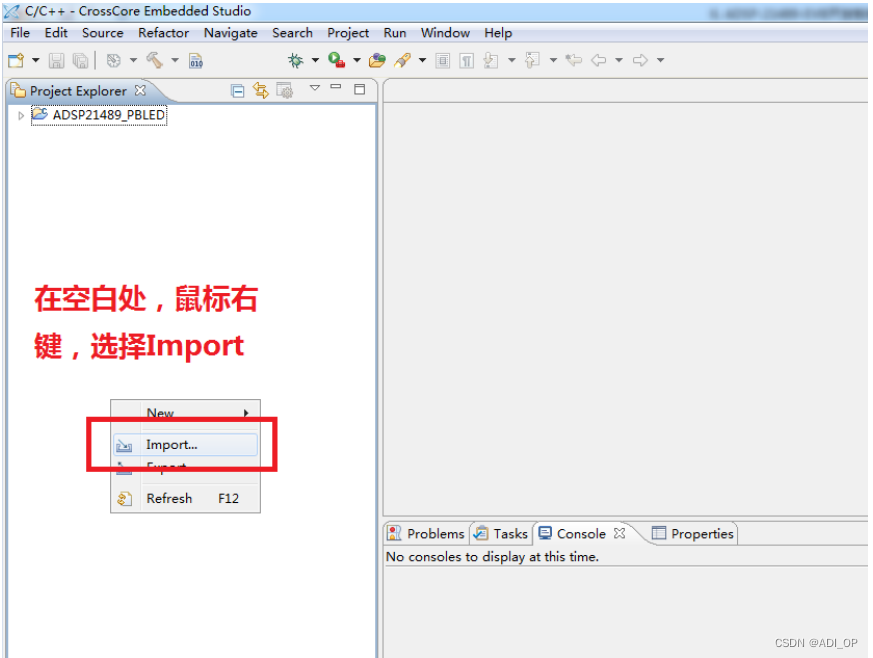Switch to the Console tab

[x=573, y=534]
